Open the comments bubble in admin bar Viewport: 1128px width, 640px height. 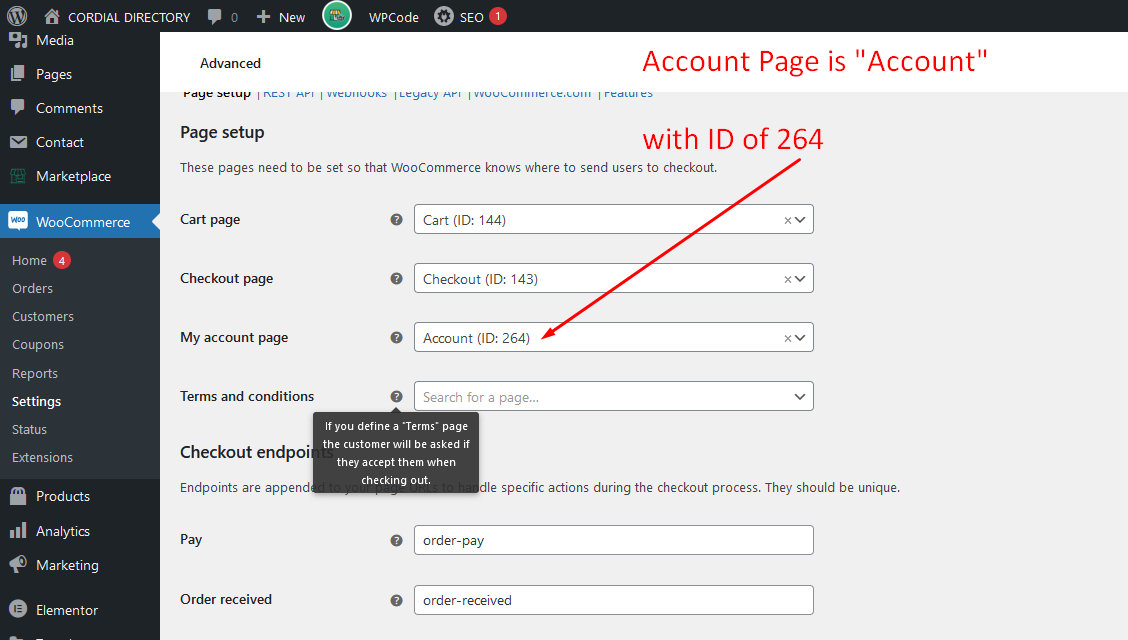click(x=222, y=17)
